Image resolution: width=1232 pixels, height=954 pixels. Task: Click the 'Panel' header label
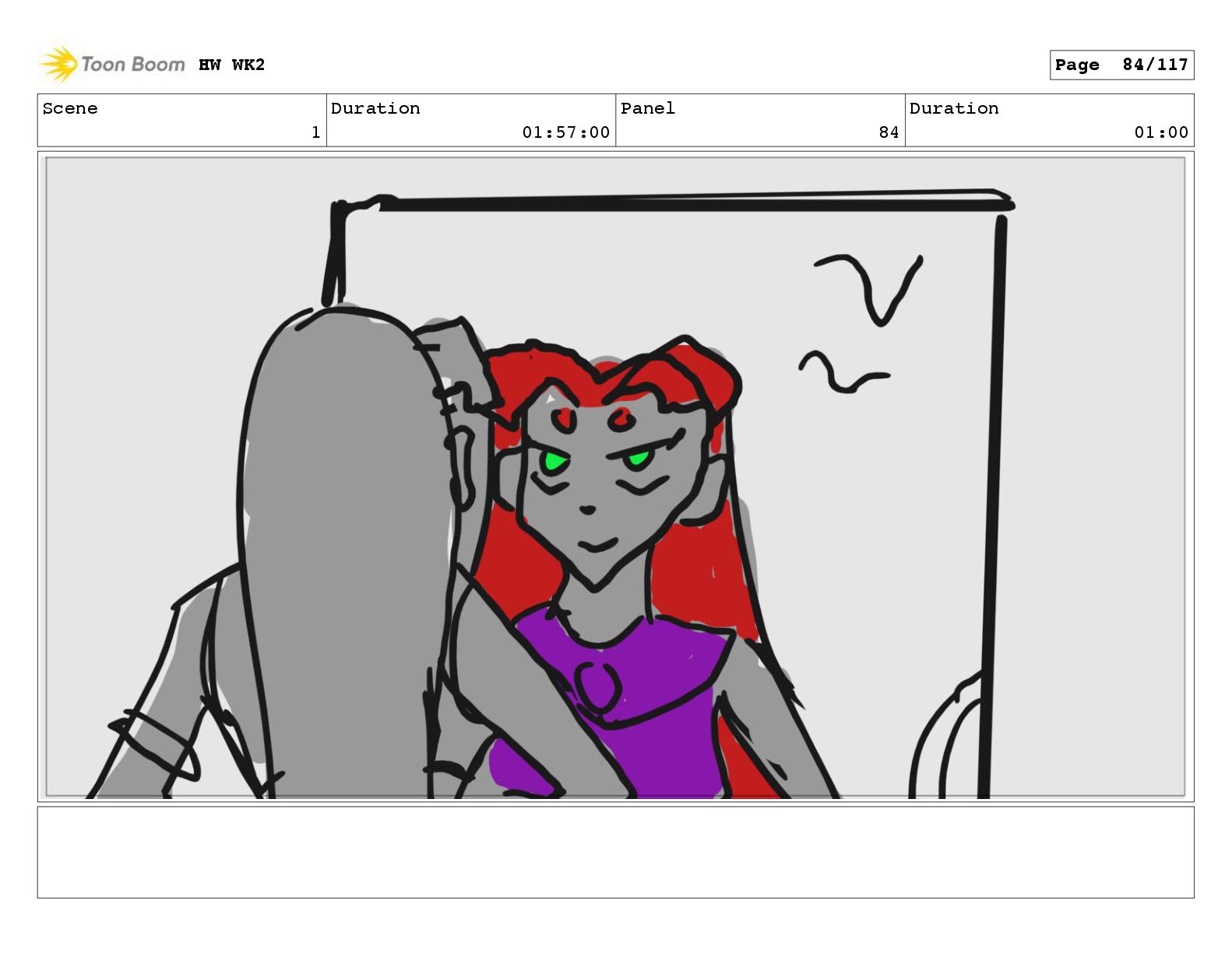point(648,108)
